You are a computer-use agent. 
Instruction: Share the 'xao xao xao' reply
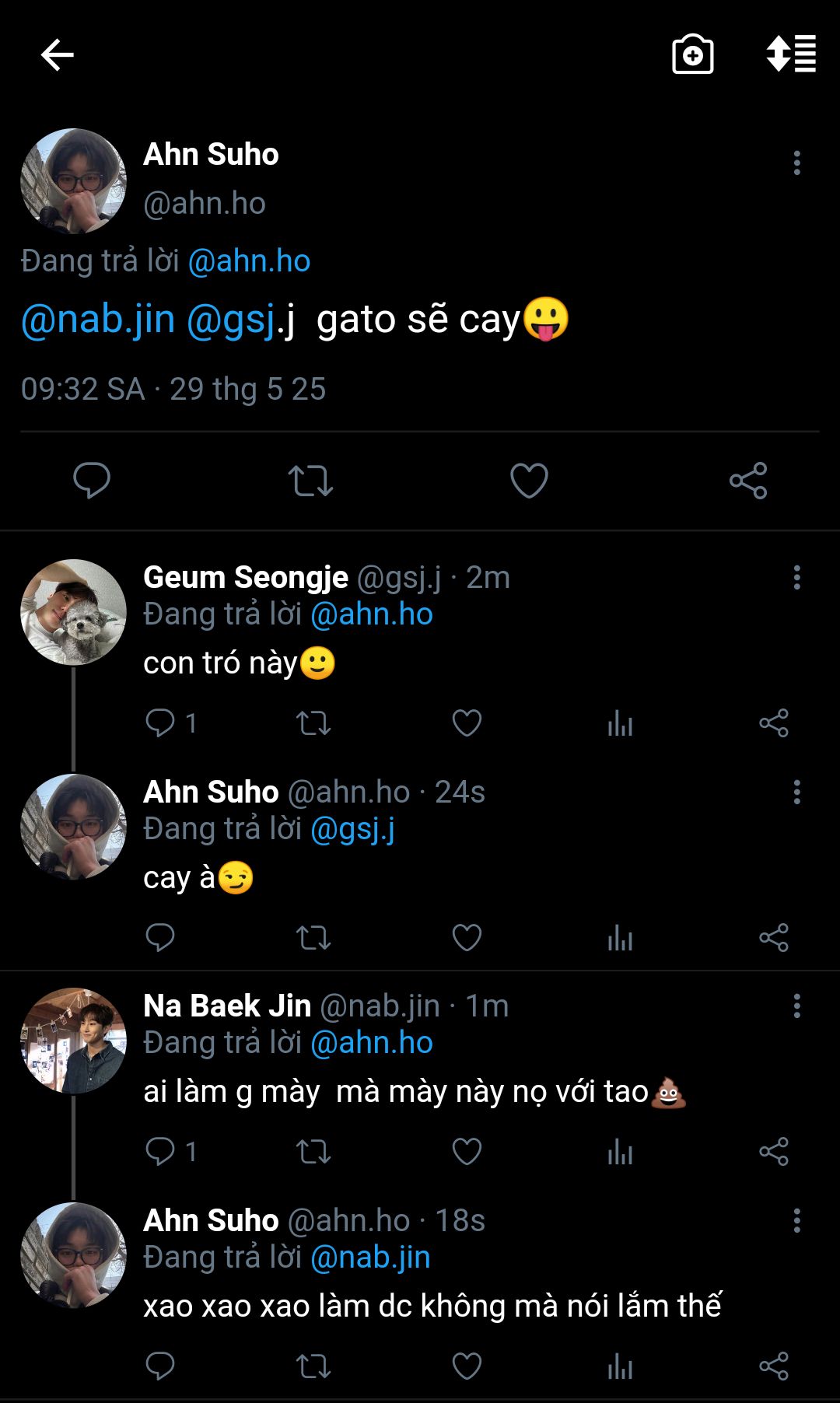coord(773,1366)
